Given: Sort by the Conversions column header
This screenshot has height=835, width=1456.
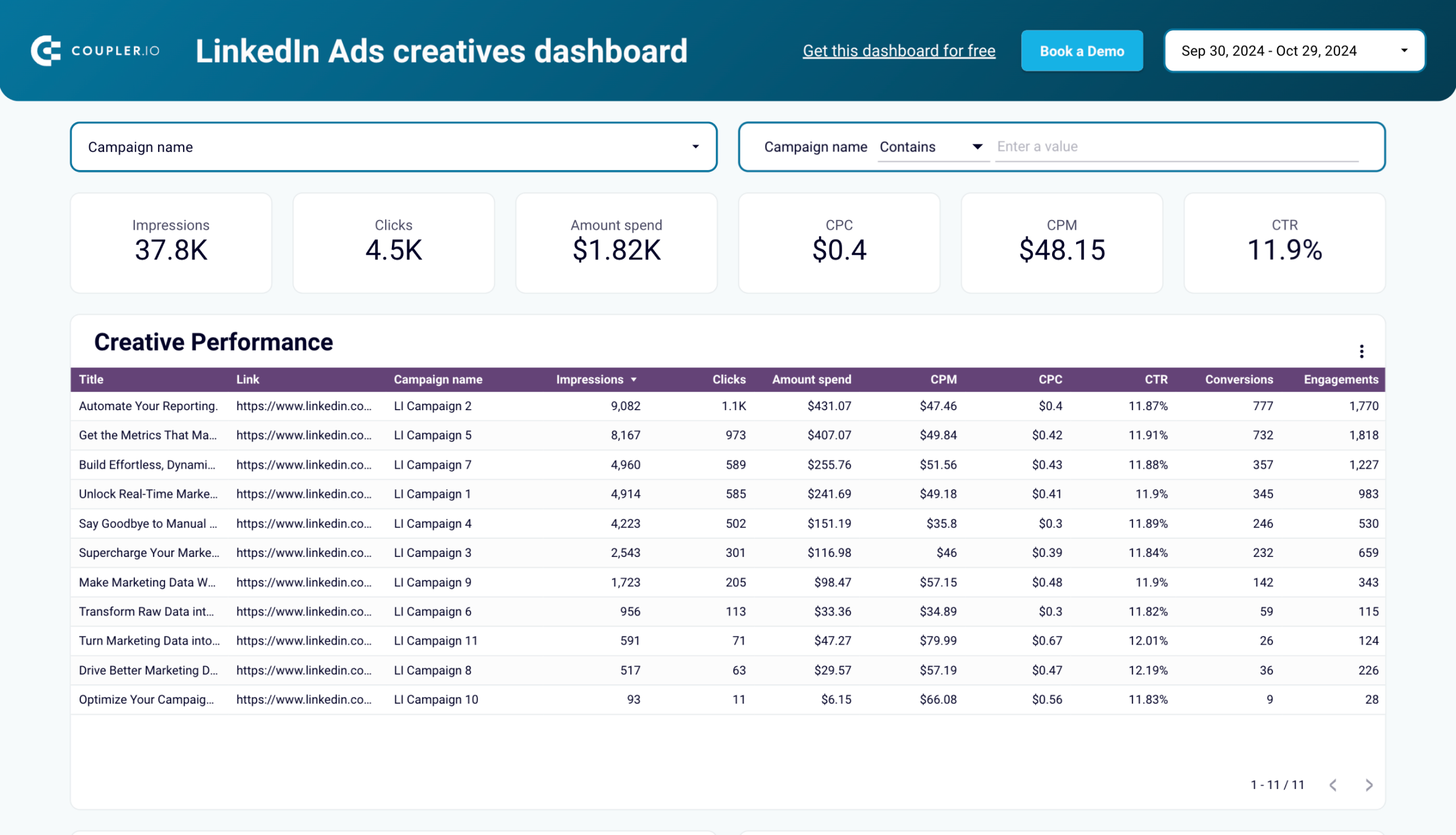Looking at the screenshot, I should click(1239, 379).
